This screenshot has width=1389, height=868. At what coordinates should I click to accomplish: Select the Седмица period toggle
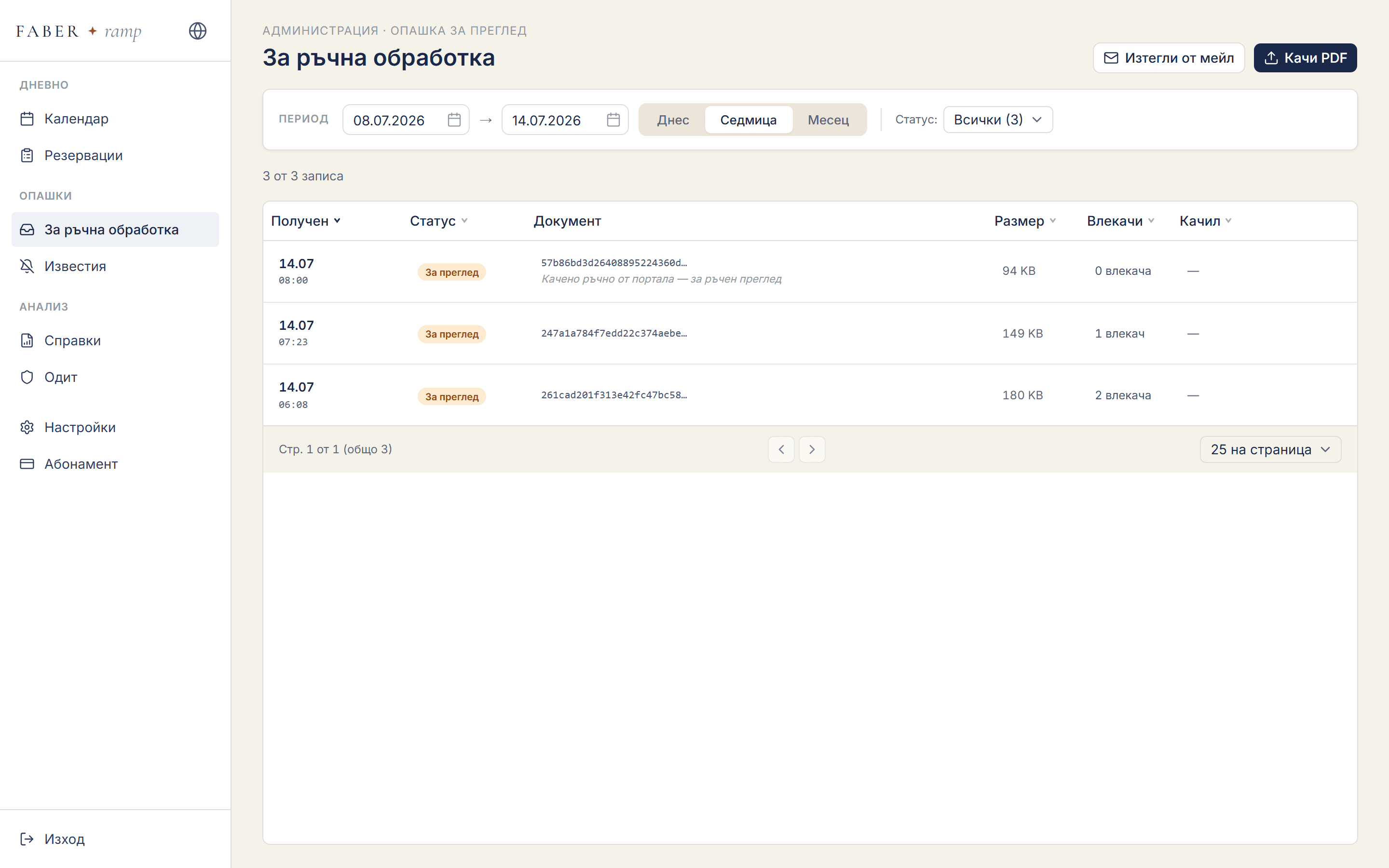[x=749, y=120]
